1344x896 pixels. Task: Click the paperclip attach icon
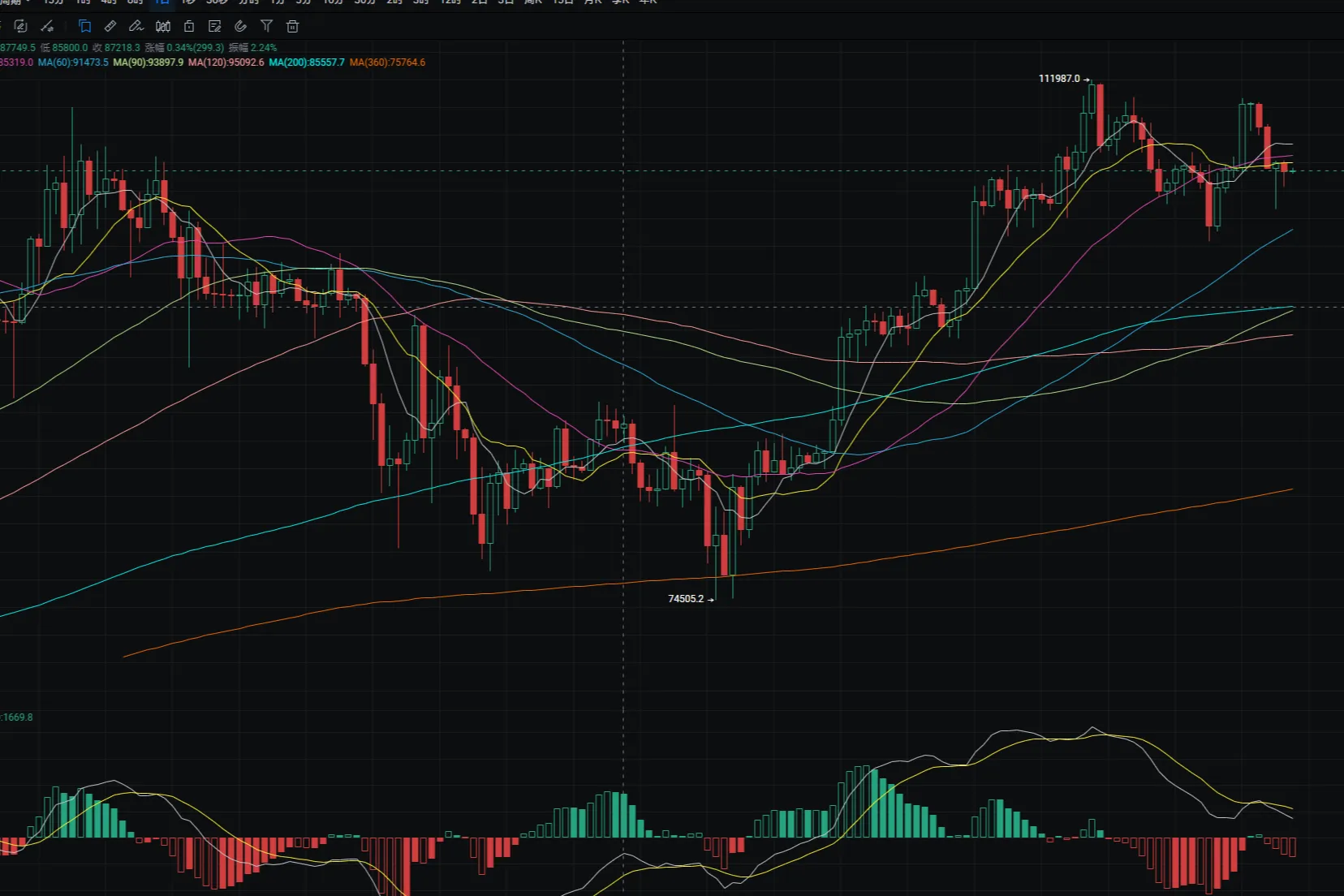pyautogui.click(x=241, y=26)
